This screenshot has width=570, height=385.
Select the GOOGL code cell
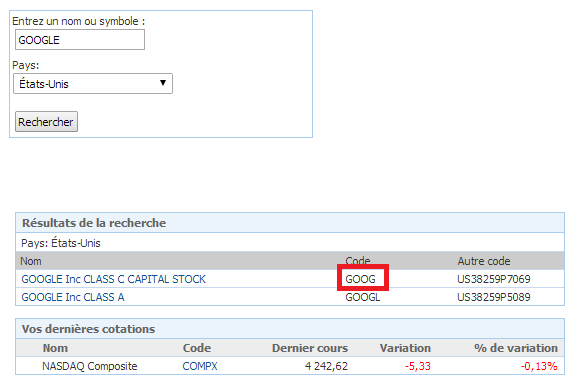(x=363, y=297)
